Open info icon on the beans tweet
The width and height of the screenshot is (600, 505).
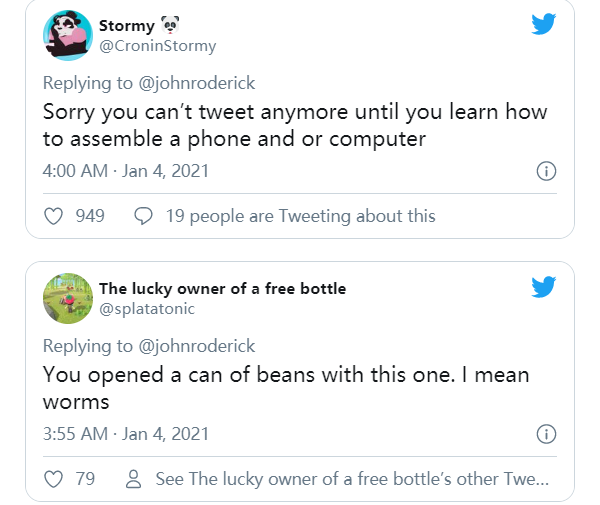click(x=546, y=434)
